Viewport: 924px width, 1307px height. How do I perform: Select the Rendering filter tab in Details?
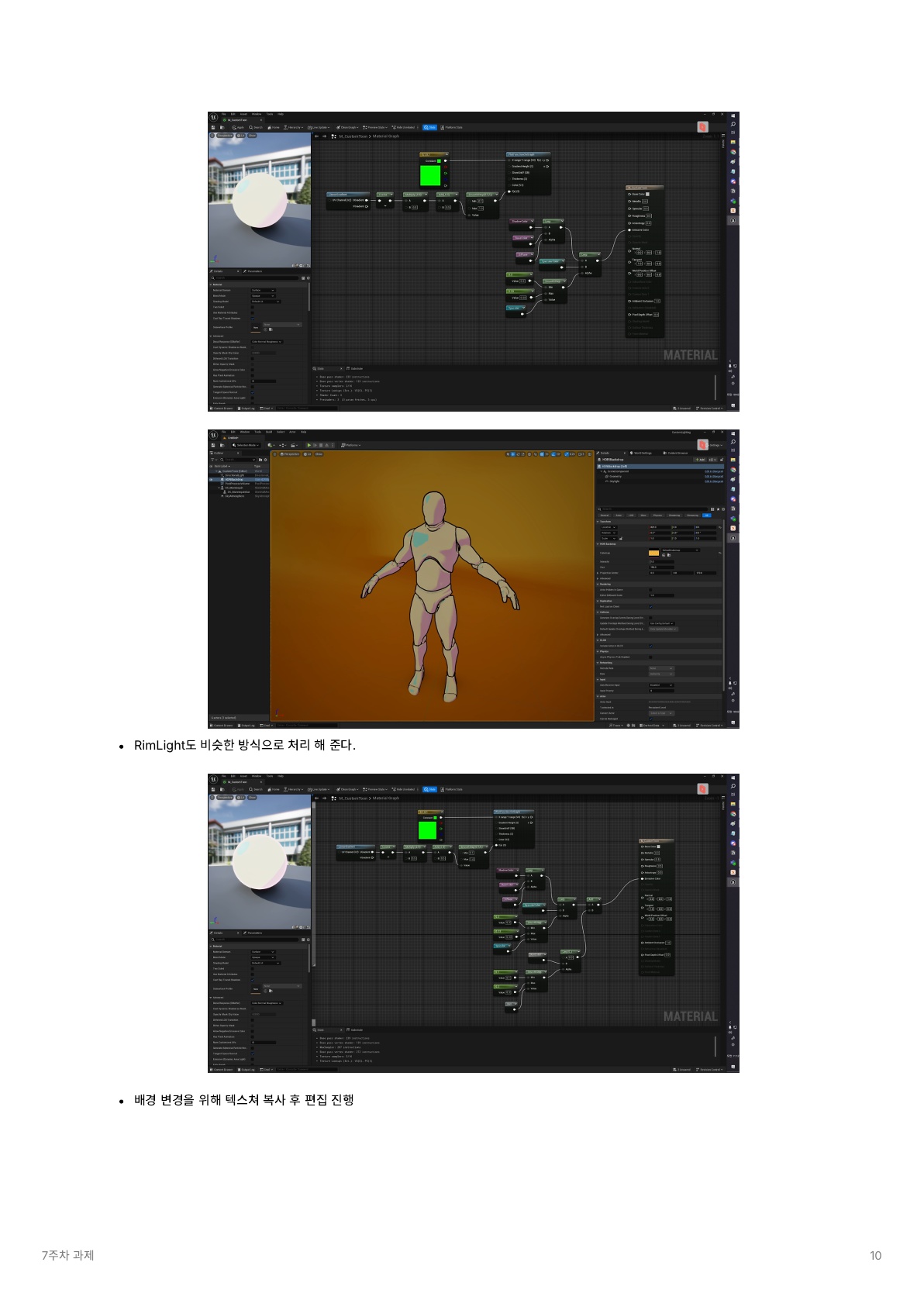[x=674, y=516]
